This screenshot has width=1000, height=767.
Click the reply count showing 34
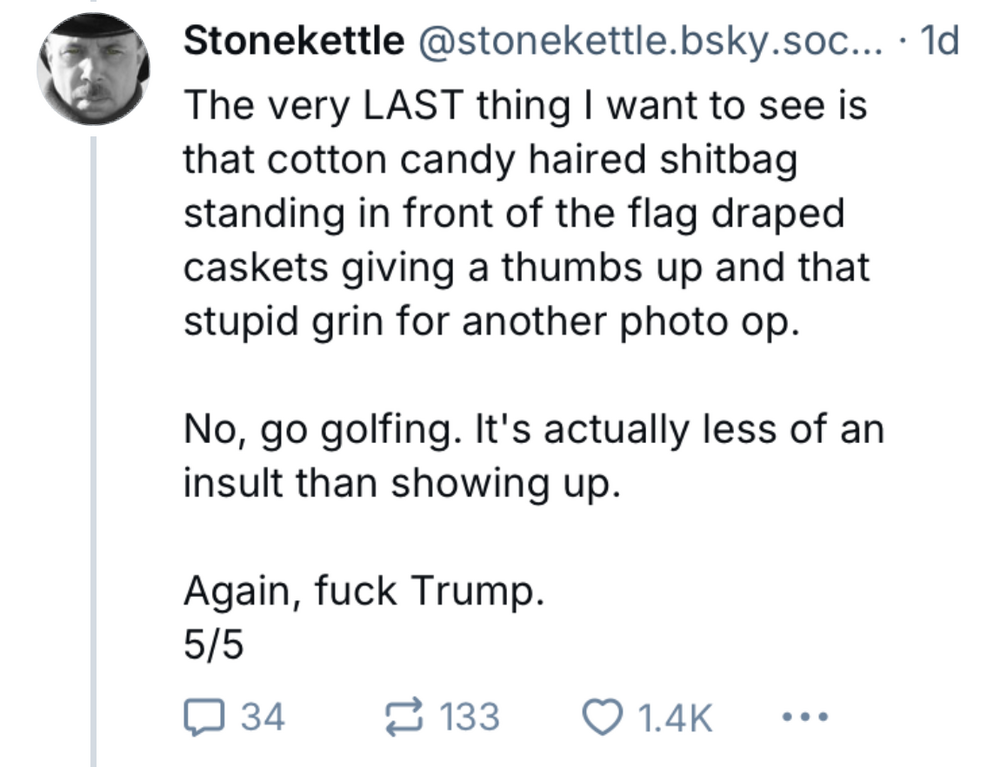point(264,717)
